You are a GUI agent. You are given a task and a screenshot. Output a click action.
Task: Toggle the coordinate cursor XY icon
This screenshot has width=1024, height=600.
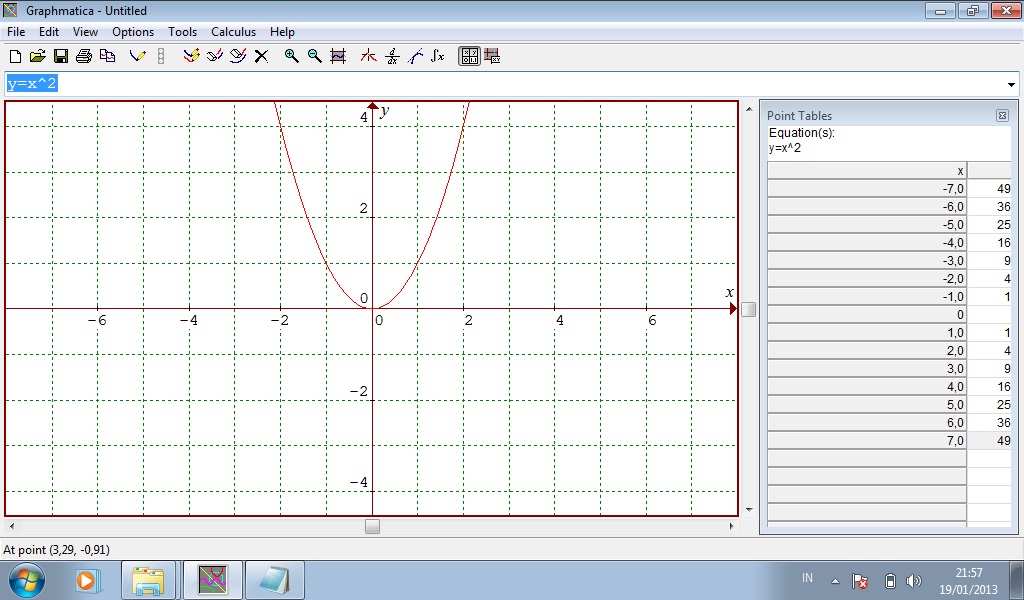point(492,56)
